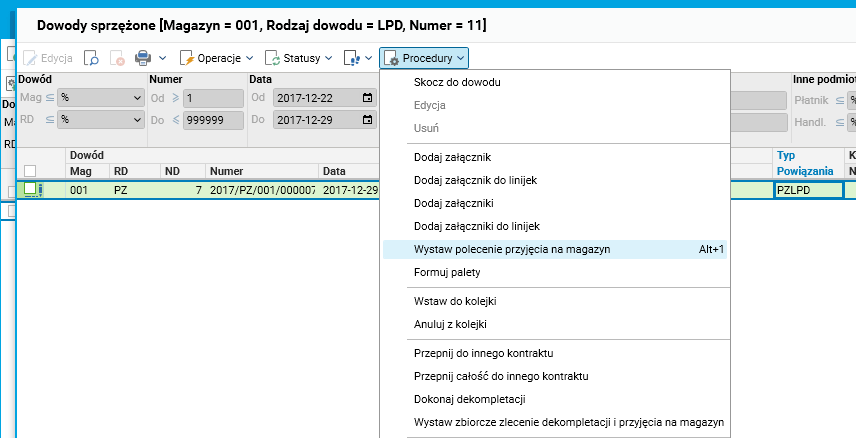Click the footsteps tracking document icon

pyautogui.click(x=352, y=58)
